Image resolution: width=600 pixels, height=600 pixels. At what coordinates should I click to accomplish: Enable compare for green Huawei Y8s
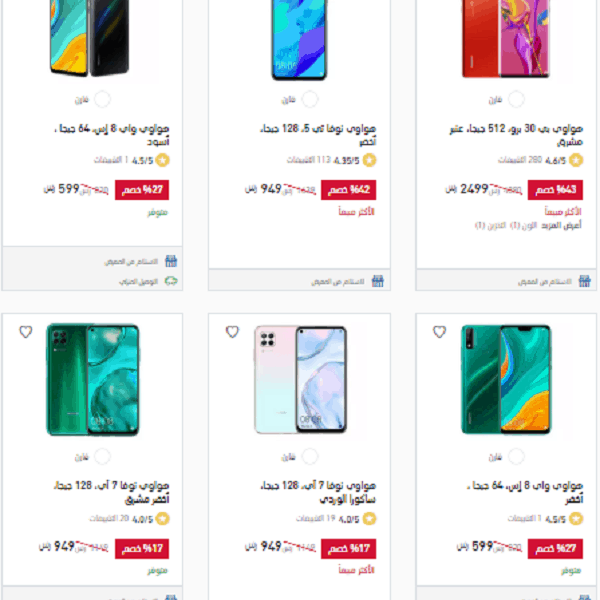point(516,457)
